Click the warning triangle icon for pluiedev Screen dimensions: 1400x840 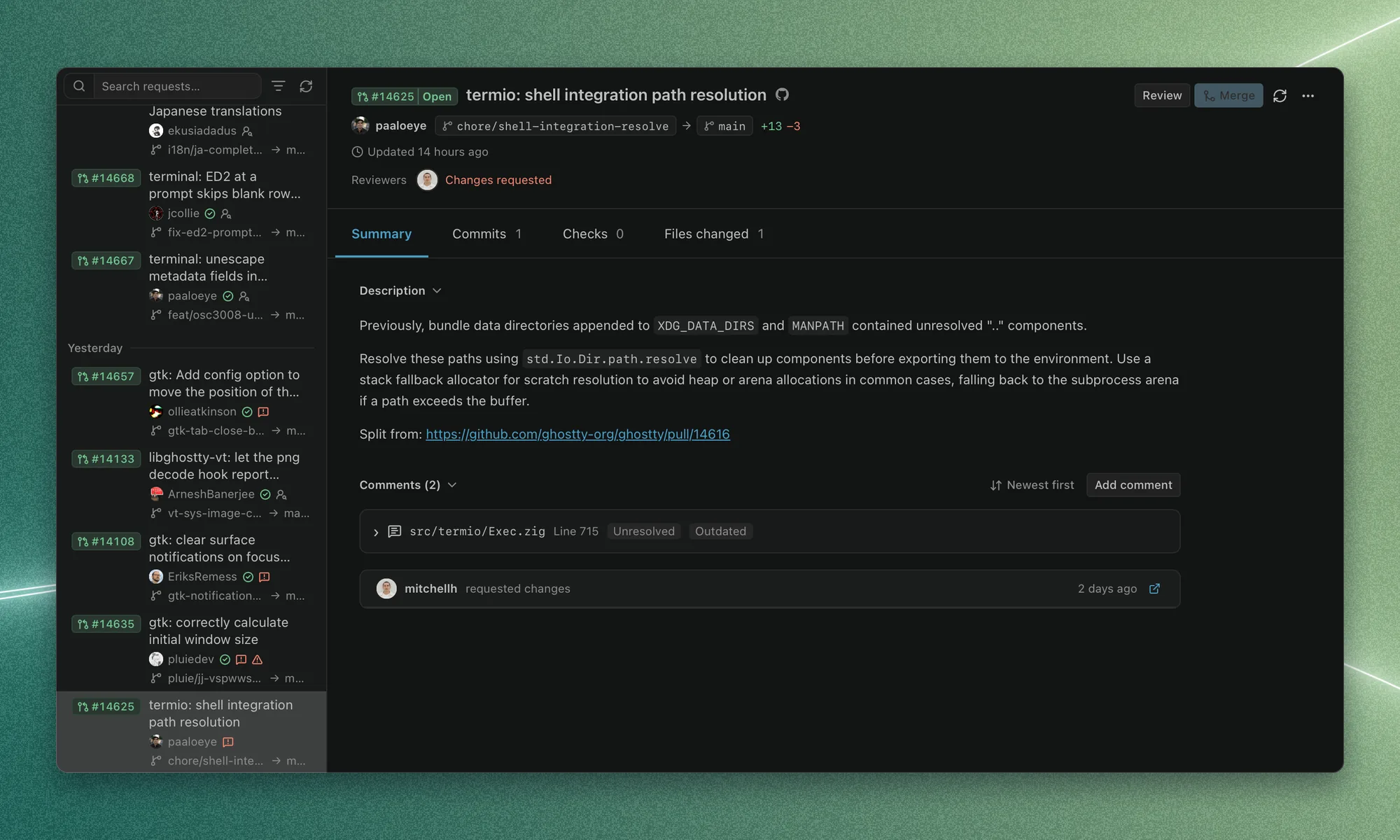click(x=258, y=659)
